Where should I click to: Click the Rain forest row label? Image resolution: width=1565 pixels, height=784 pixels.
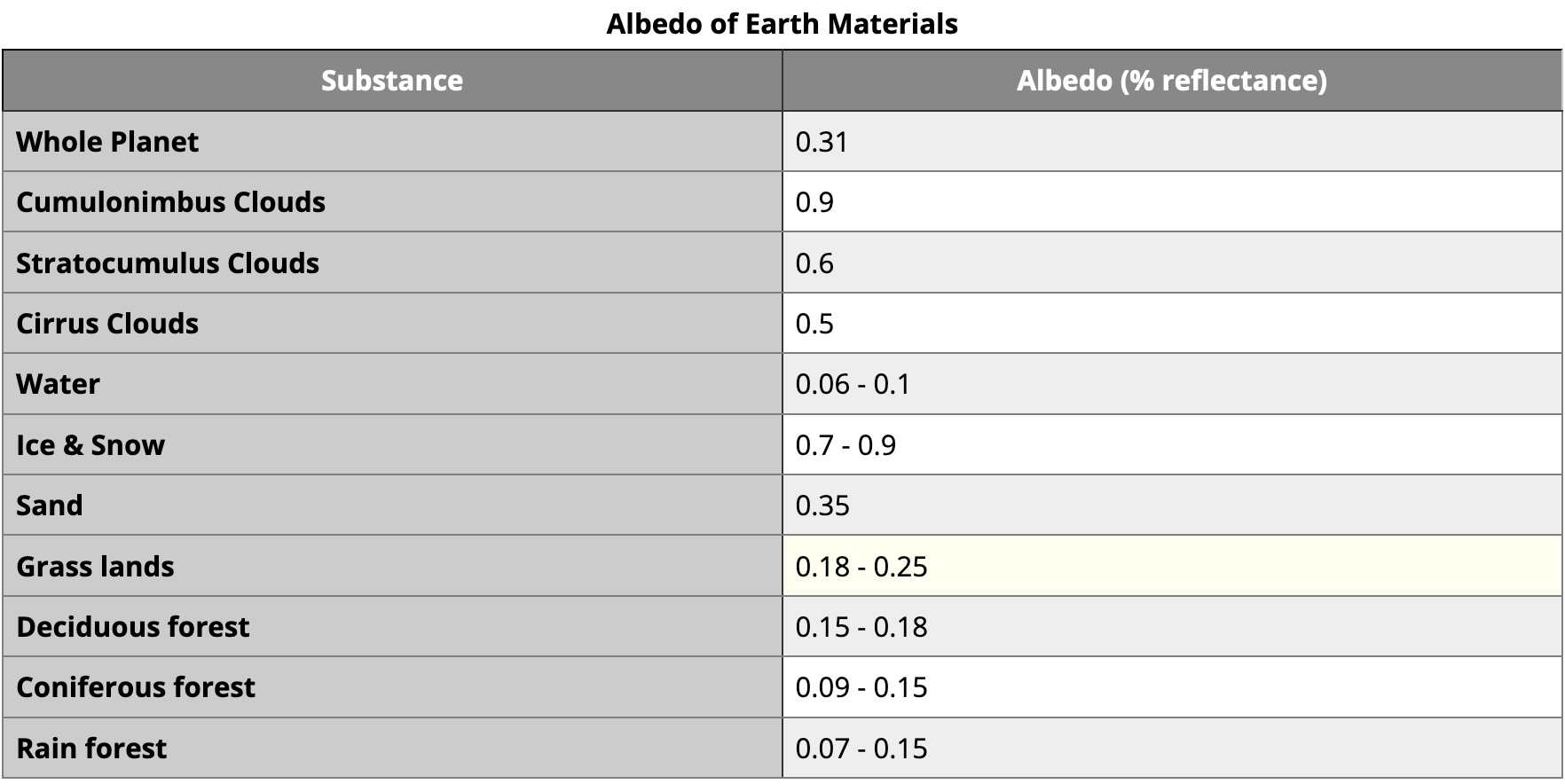(x=91, y=749)
